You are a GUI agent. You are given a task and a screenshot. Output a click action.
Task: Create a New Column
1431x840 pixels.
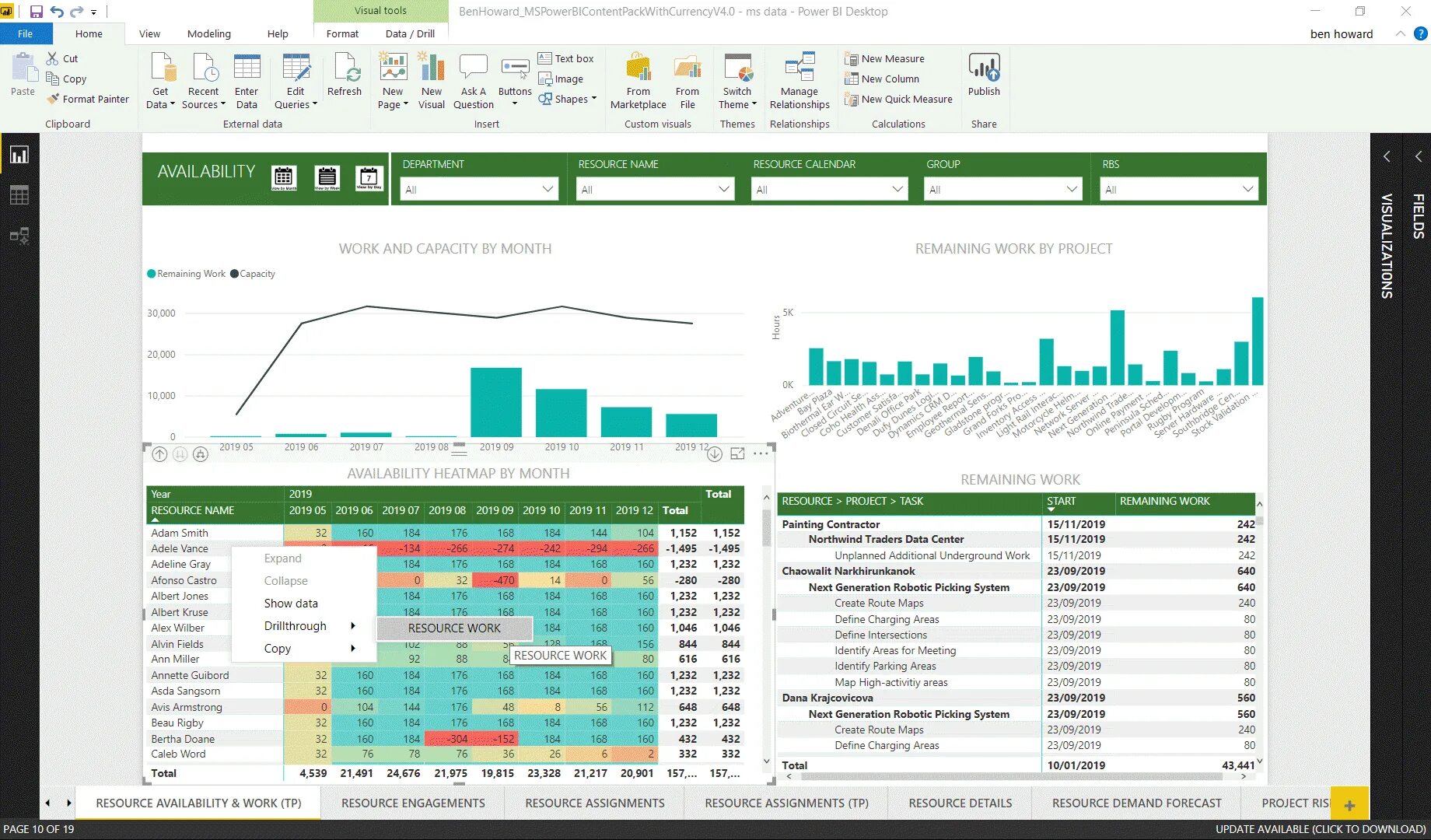pyautogui.click(x=882, y=79)
